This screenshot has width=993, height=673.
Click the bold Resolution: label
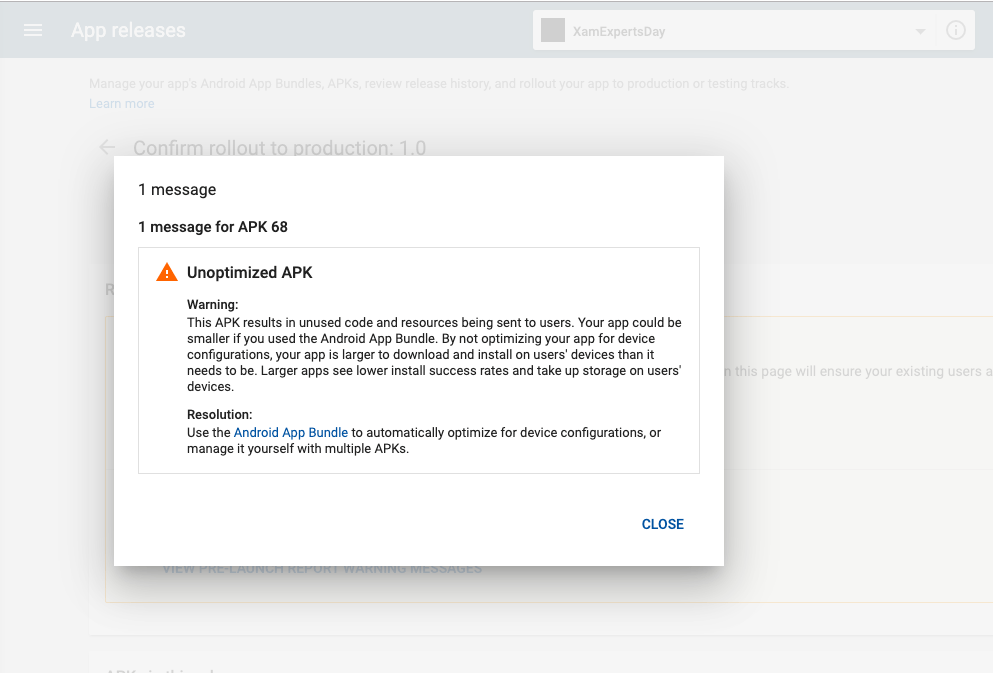click(219, 414)
